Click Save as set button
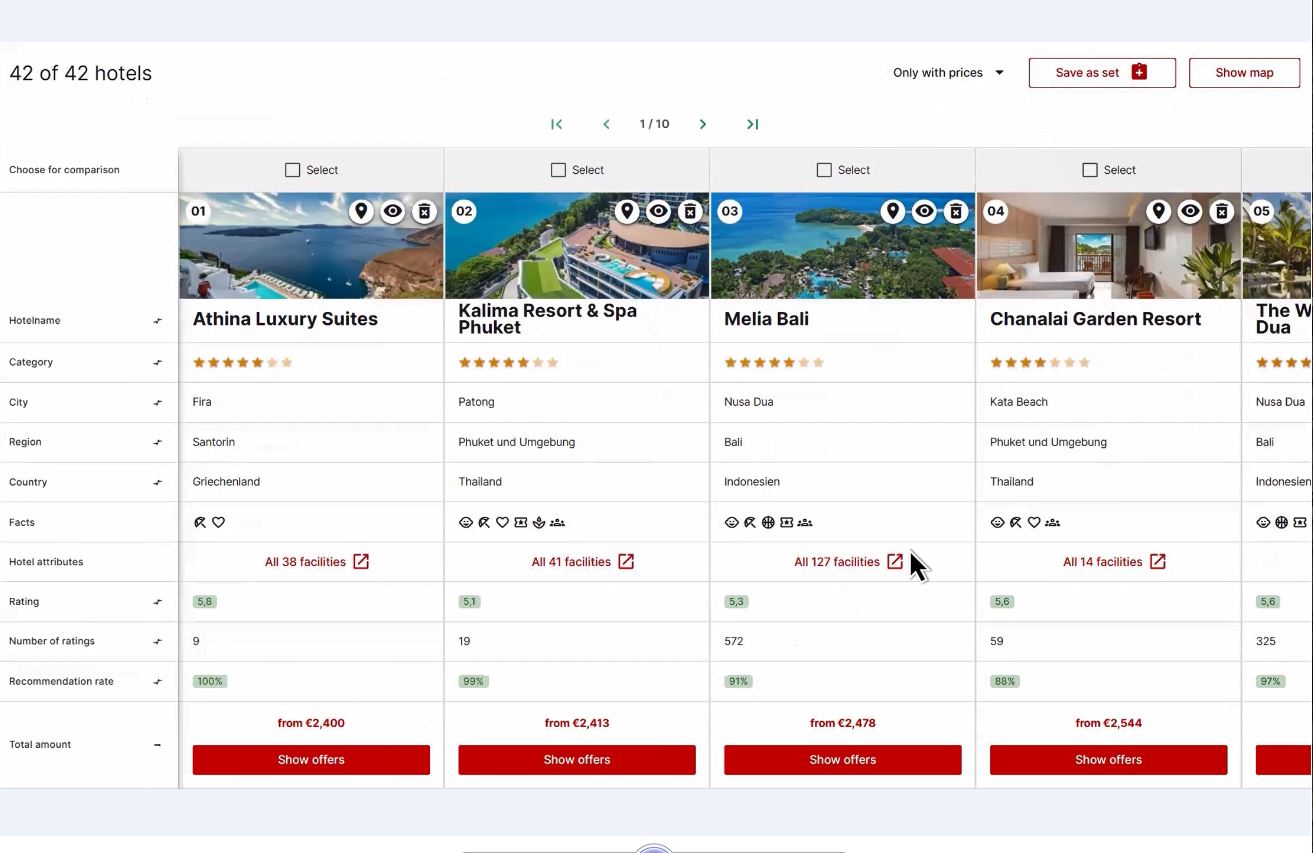 click(x=1102, y=73)
